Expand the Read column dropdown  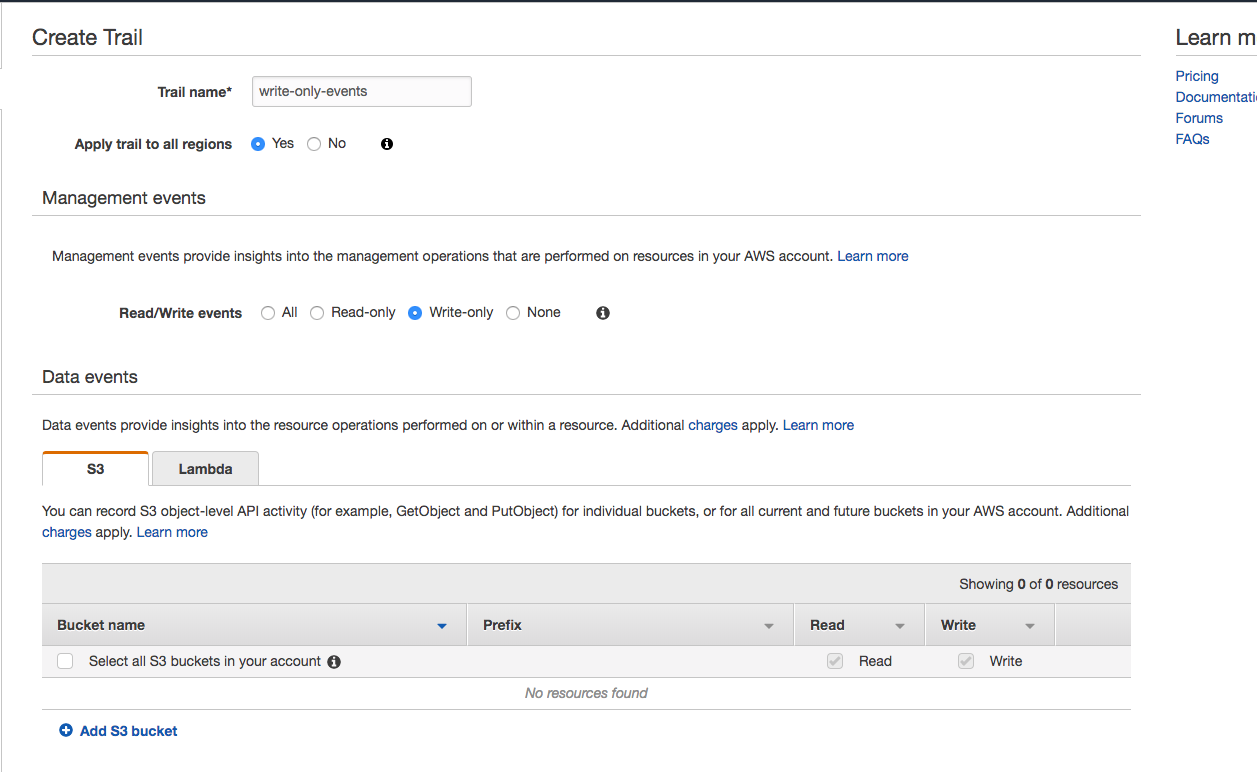point(899,625)
